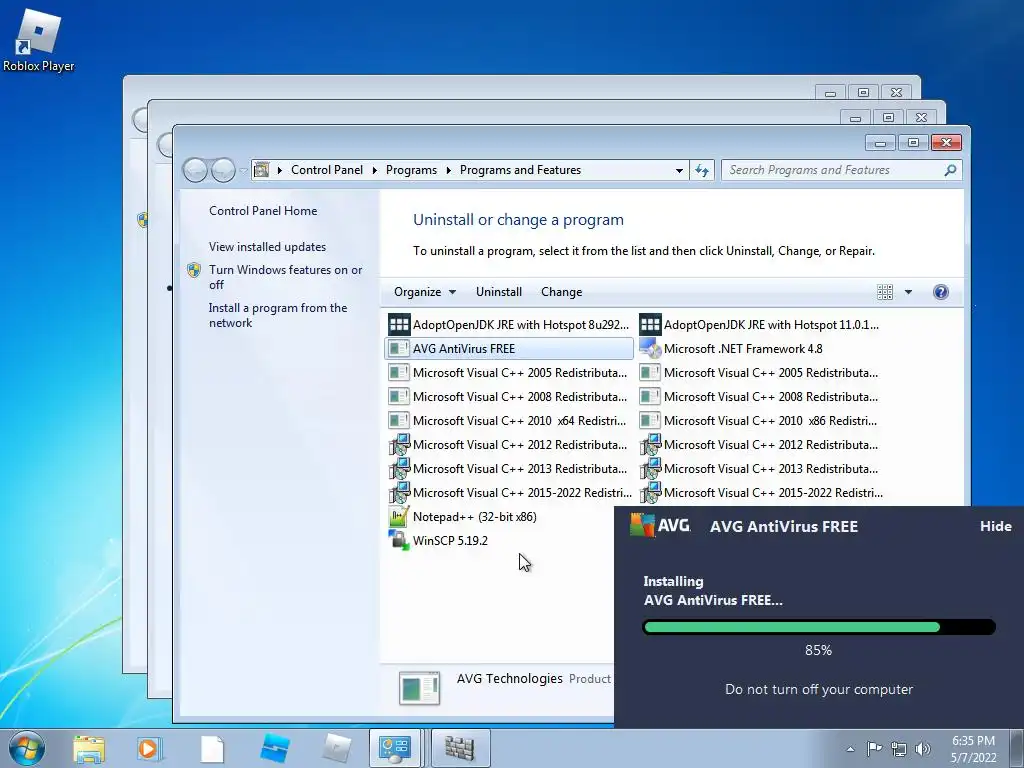
Task: Click the Visual C++ 2013 icon in the right column
Action: point(650,469)
